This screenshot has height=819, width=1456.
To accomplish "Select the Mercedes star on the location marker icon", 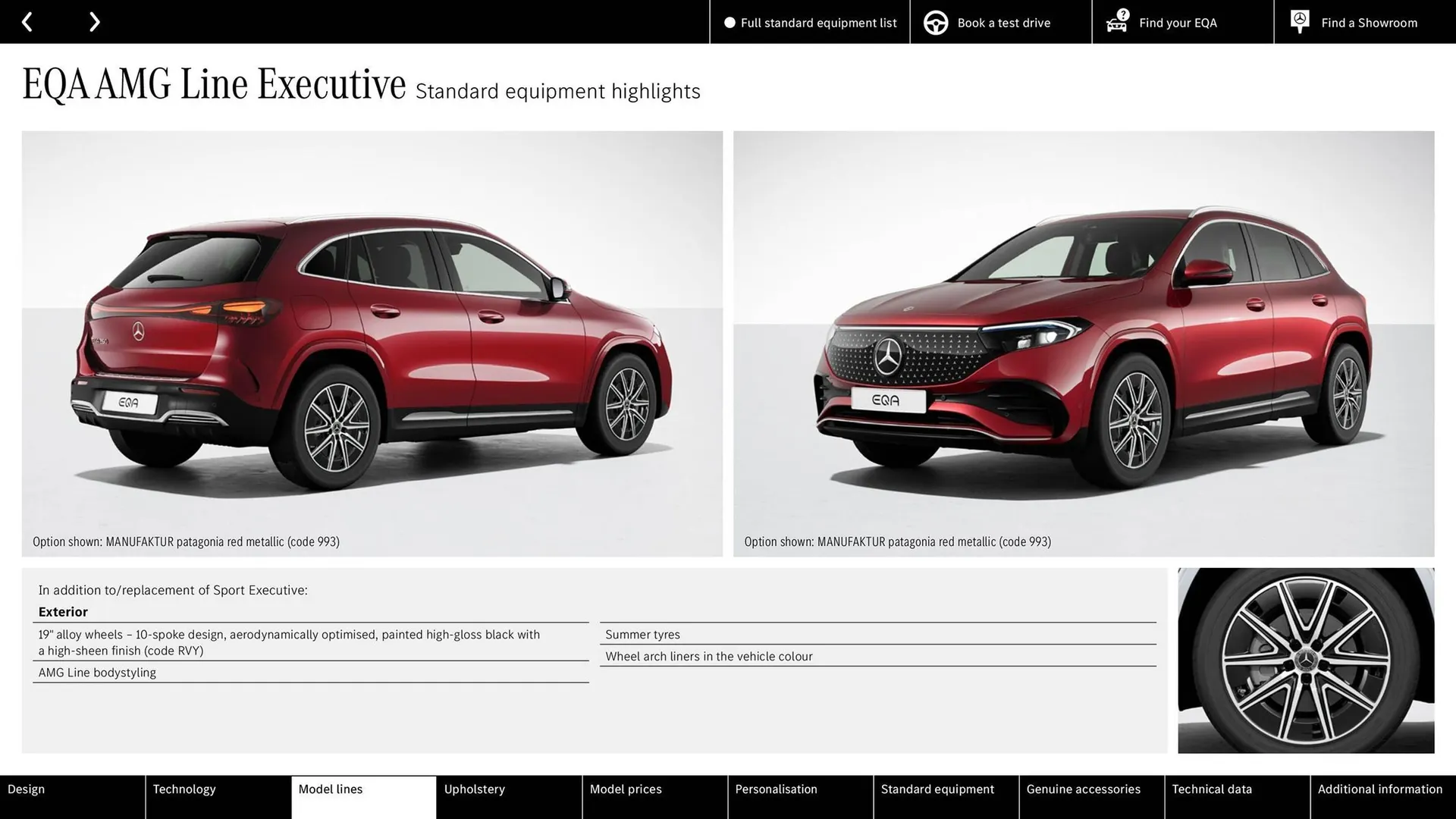I will 1299,18.
